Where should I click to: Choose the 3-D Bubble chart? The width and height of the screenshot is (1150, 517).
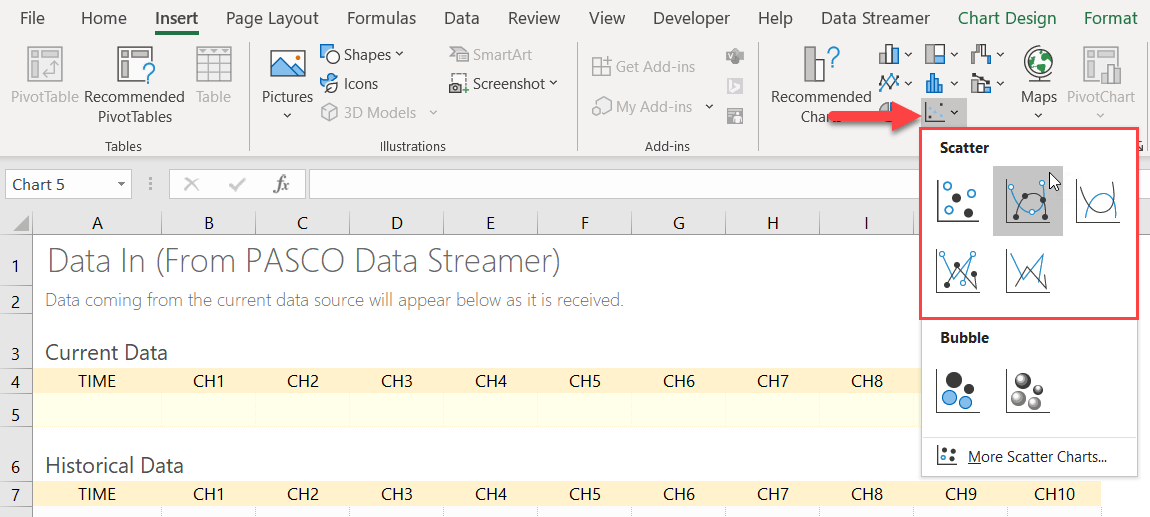pos(1027,390)
